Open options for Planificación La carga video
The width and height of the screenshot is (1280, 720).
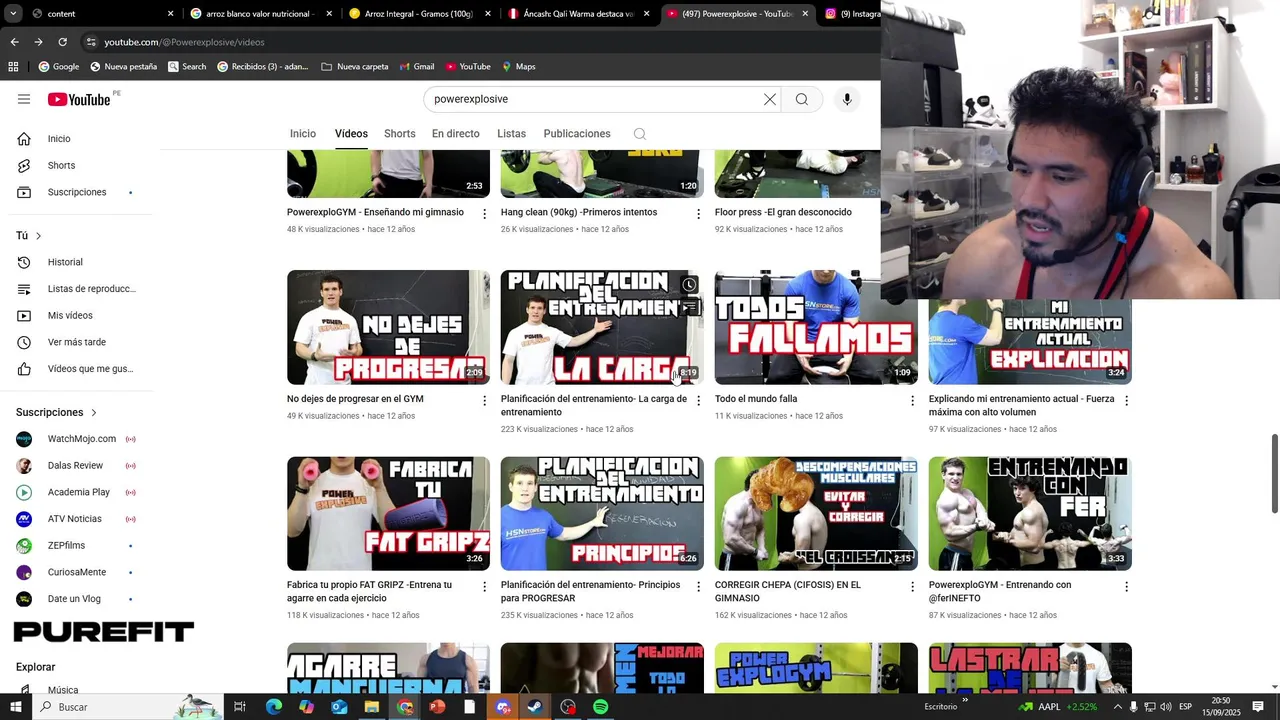(x=698, y=400)
